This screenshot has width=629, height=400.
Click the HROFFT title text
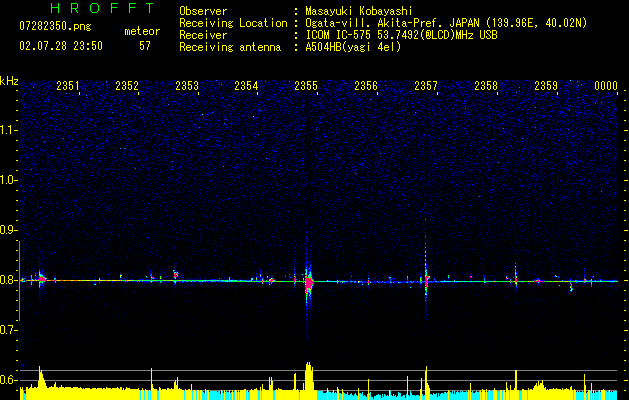click(x=102, y=8)
